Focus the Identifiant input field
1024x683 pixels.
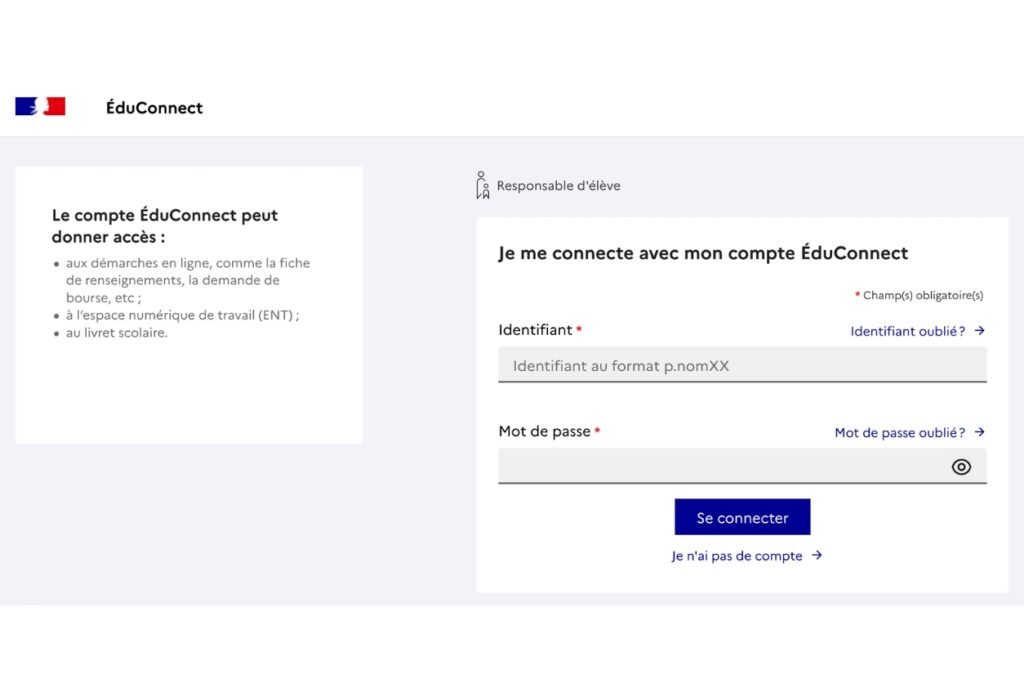742,366
